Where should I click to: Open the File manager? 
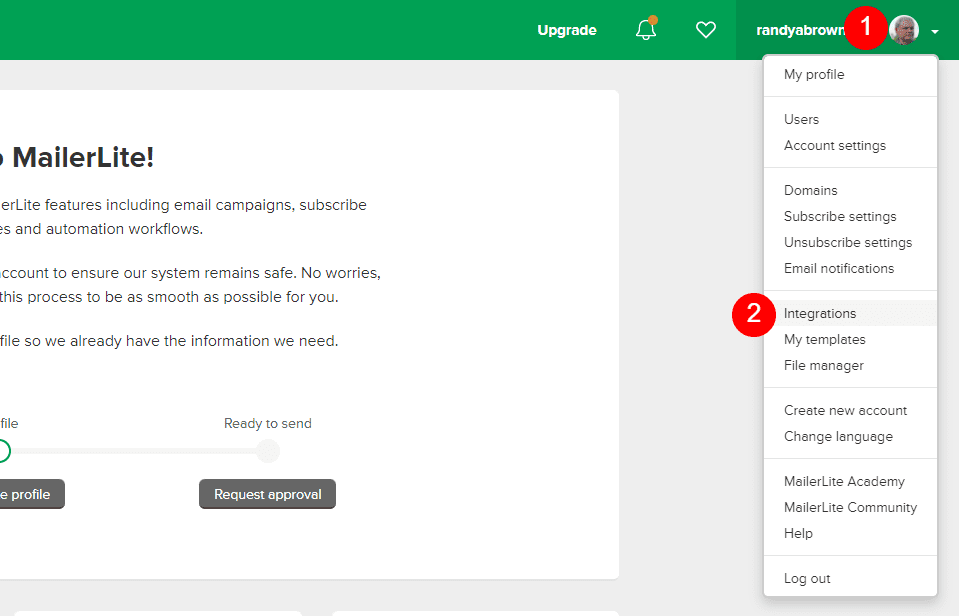click(x=823, y=365)
